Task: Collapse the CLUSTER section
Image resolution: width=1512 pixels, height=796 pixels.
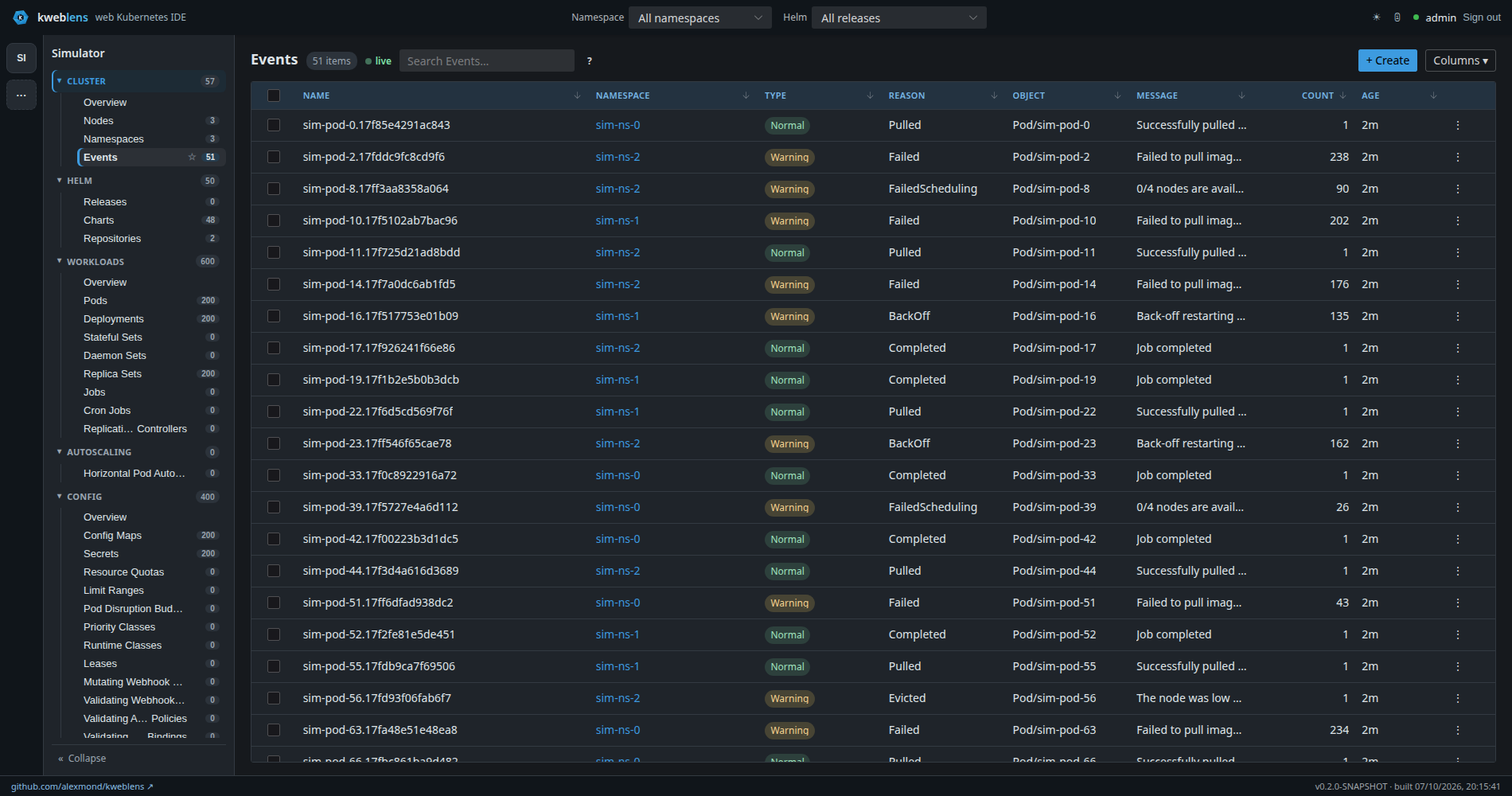Action: point(139,81)
